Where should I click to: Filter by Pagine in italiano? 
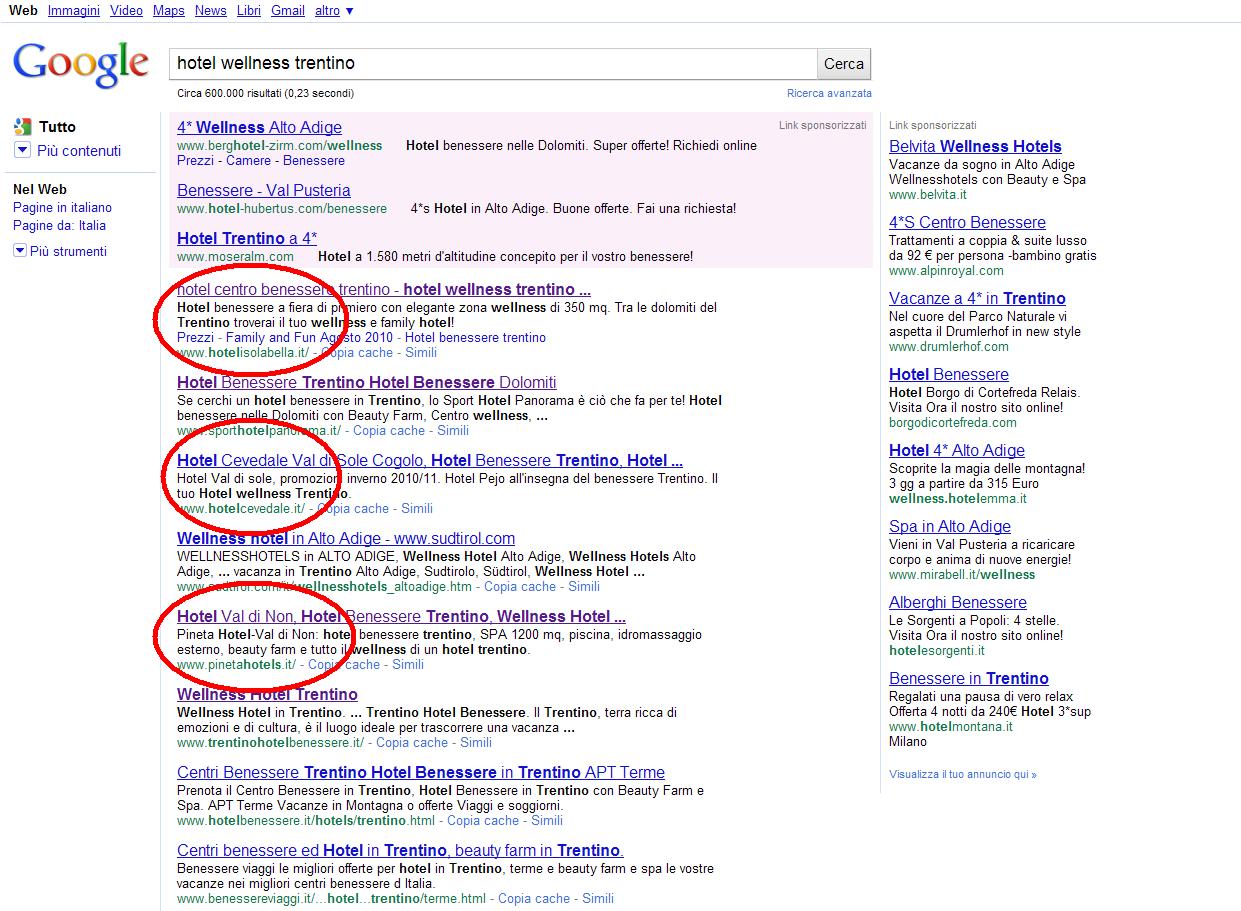pos(62,207)
